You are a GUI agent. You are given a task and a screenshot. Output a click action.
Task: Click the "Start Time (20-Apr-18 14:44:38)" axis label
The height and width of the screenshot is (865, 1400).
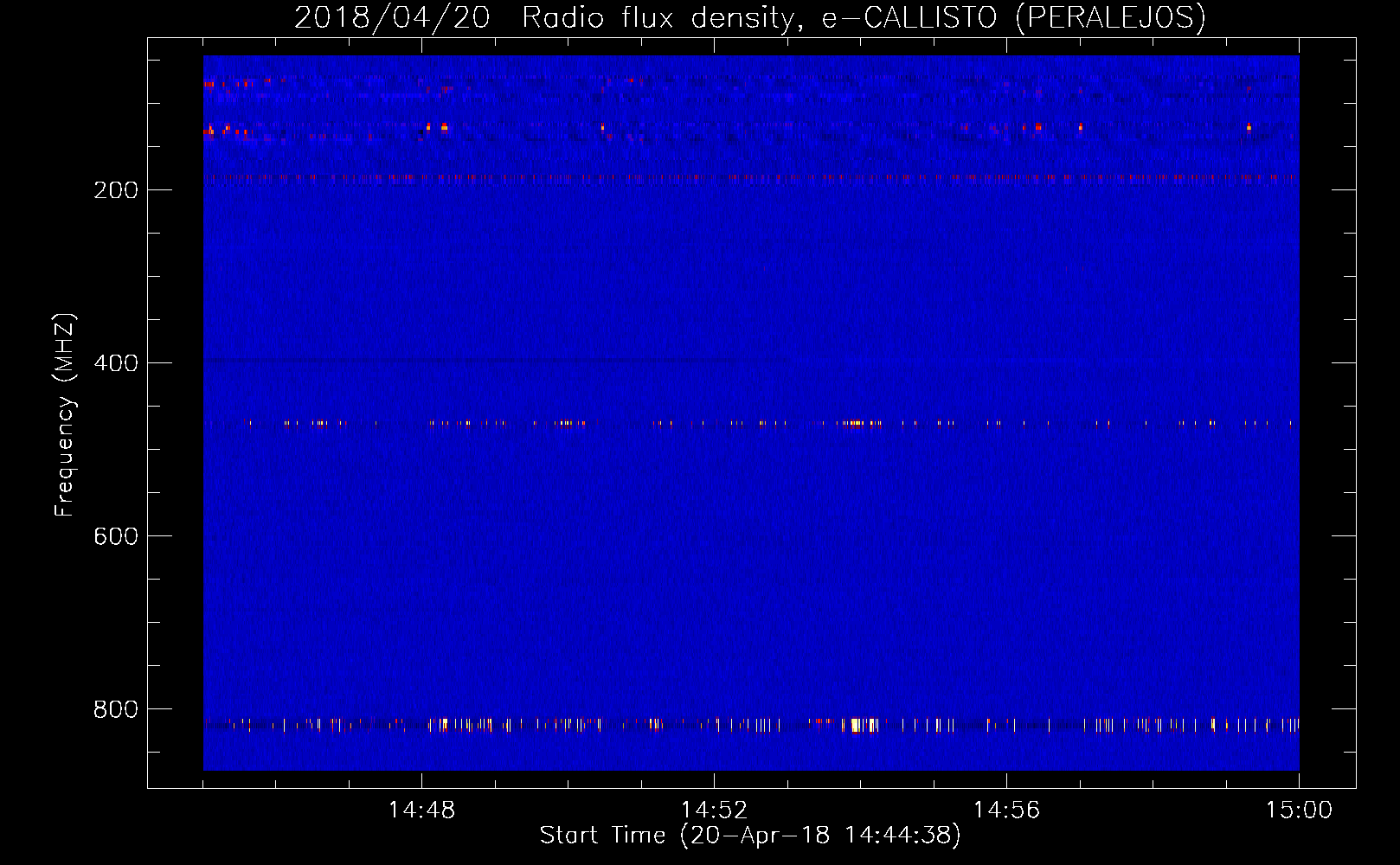(750, 836)
